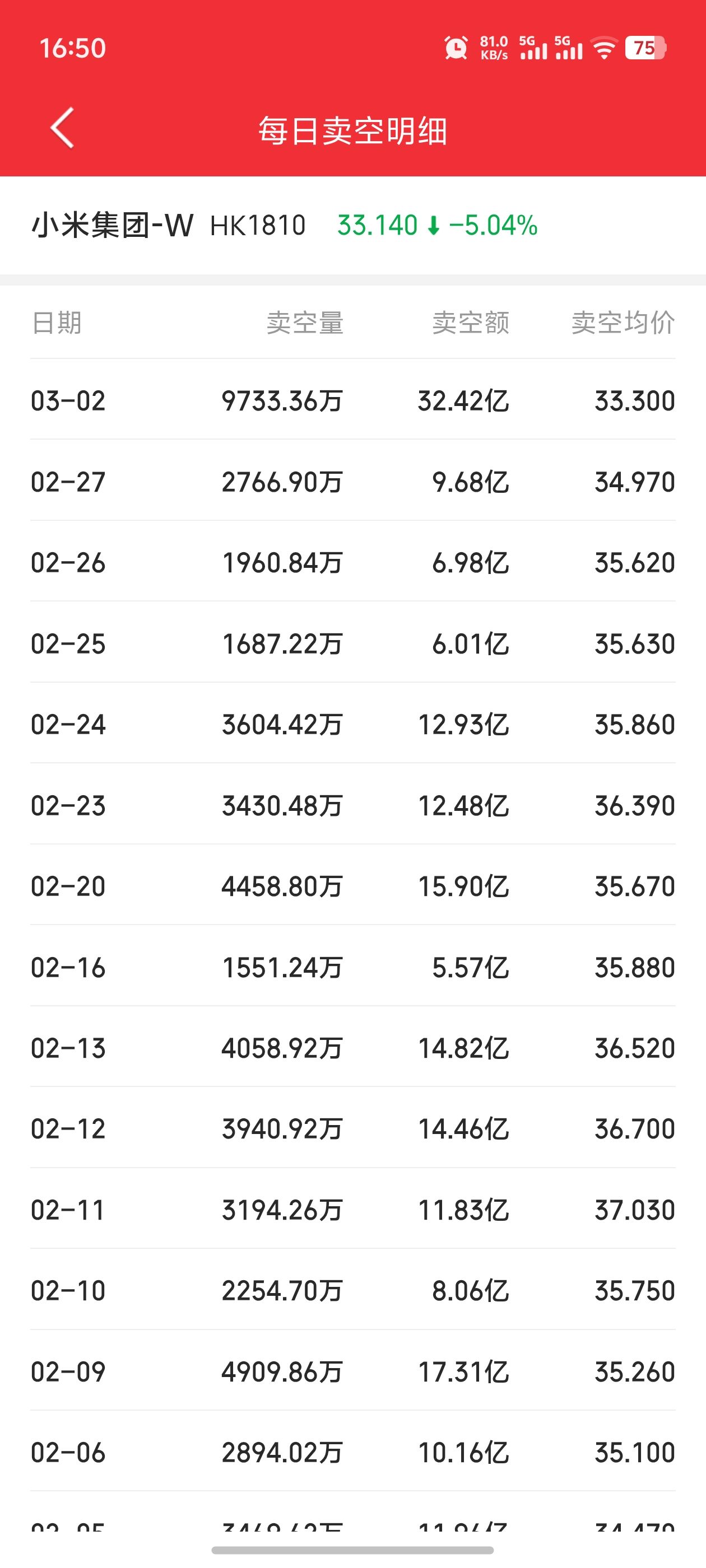This screenshot has width=706, height=1568.
Task: Tap the battery level indicator
Action: [x=645, y=48]
